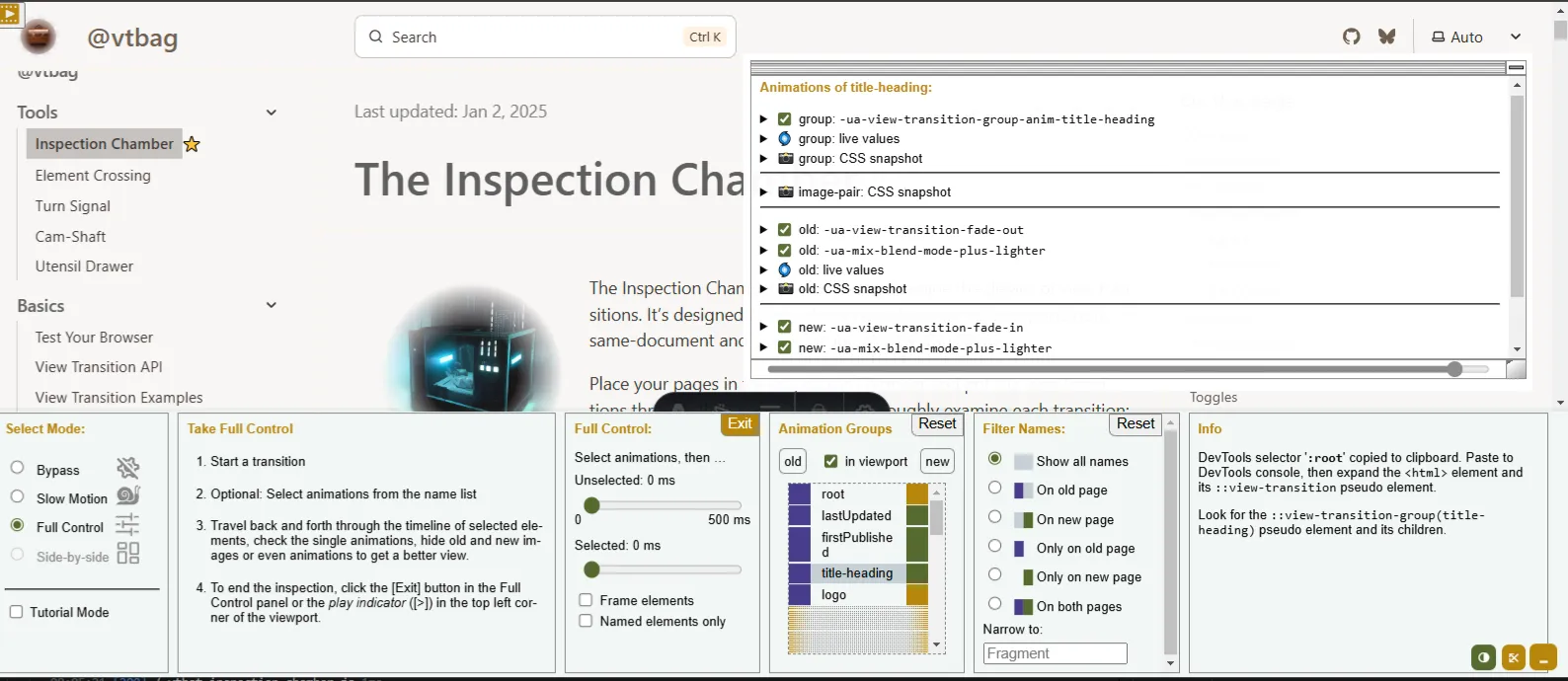This screenshot has height=681, width=1568.
Task: Expand the group -ua-view-transition-group-anim row triangle
Action: 763,118
